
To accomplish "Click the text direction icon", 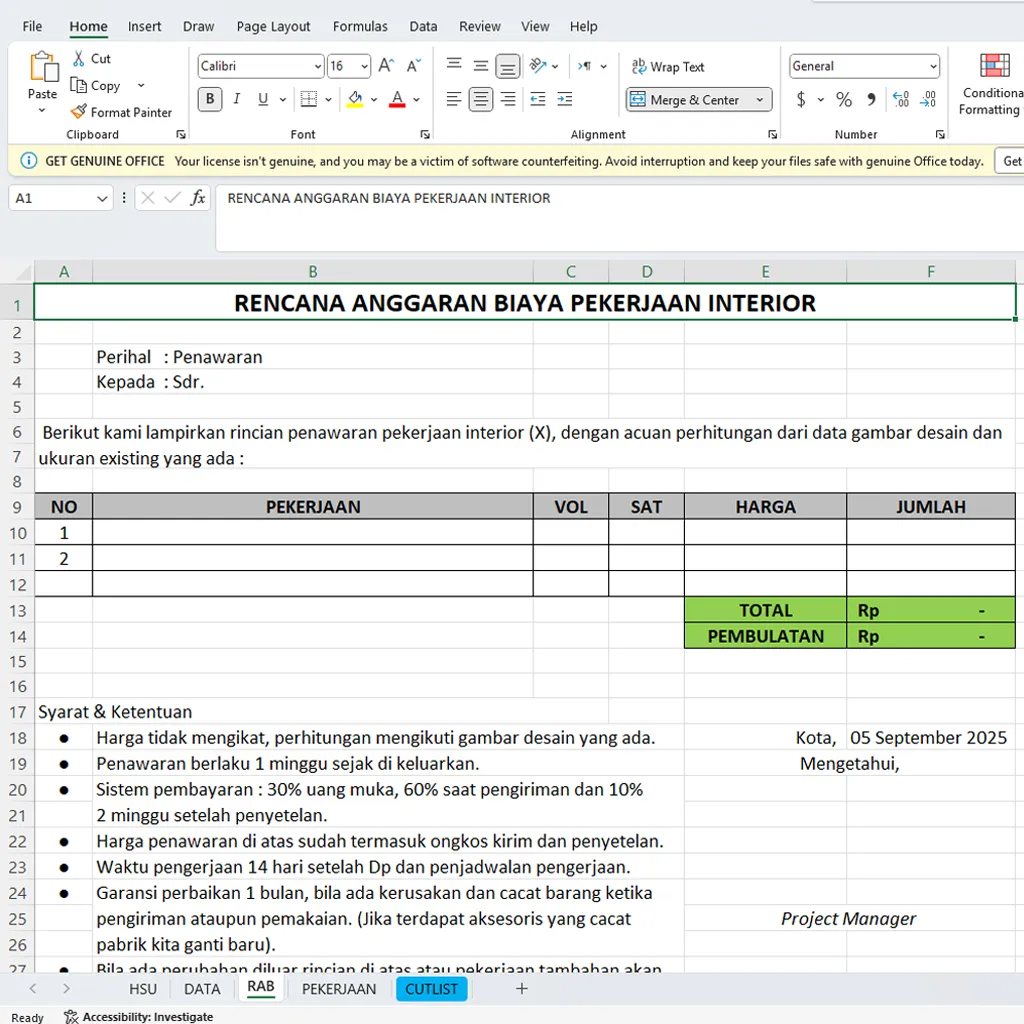I will (x=584, y=66).
